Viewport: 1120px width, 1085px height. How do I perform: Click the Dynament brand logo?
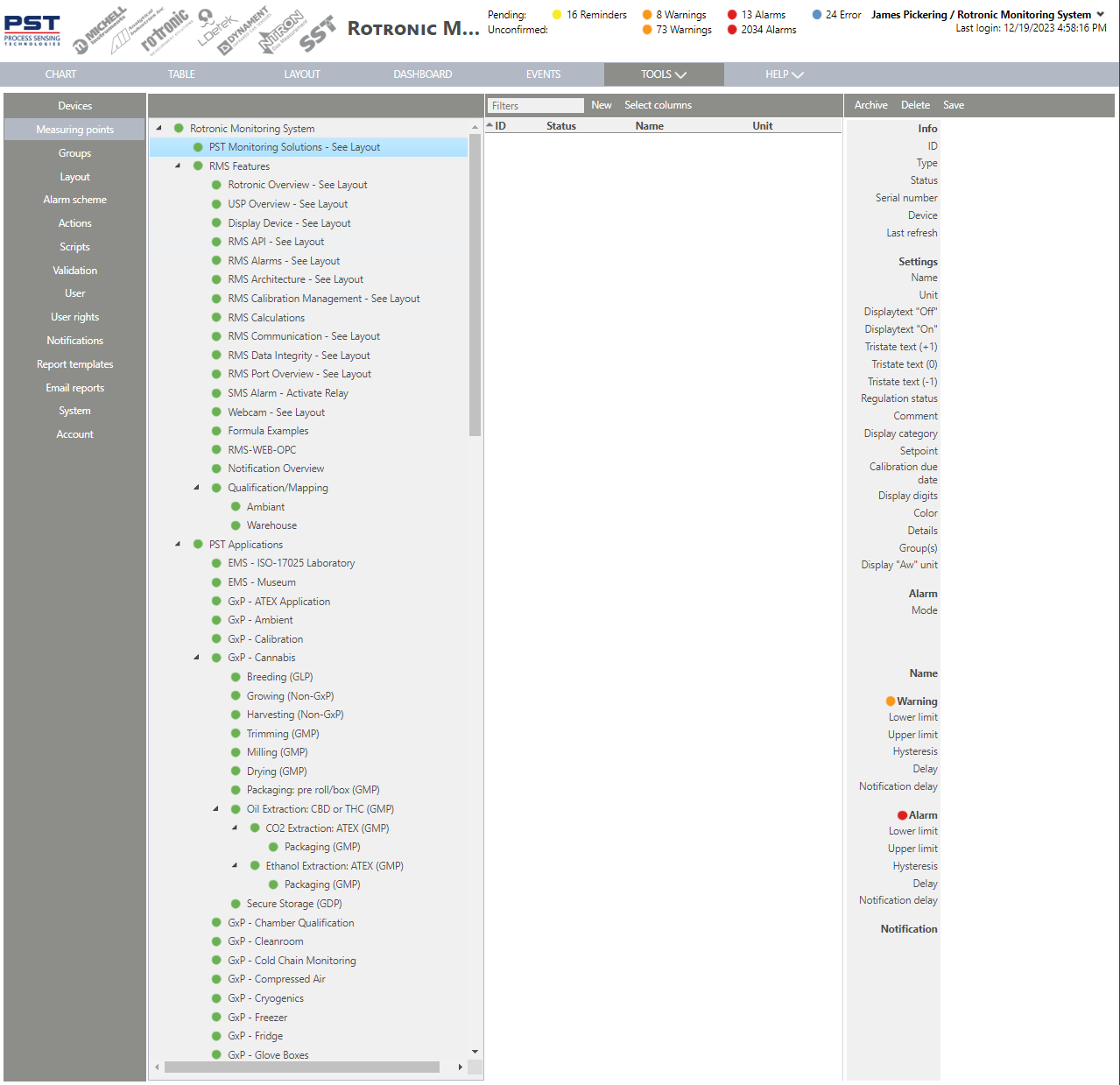click(244, 31)
